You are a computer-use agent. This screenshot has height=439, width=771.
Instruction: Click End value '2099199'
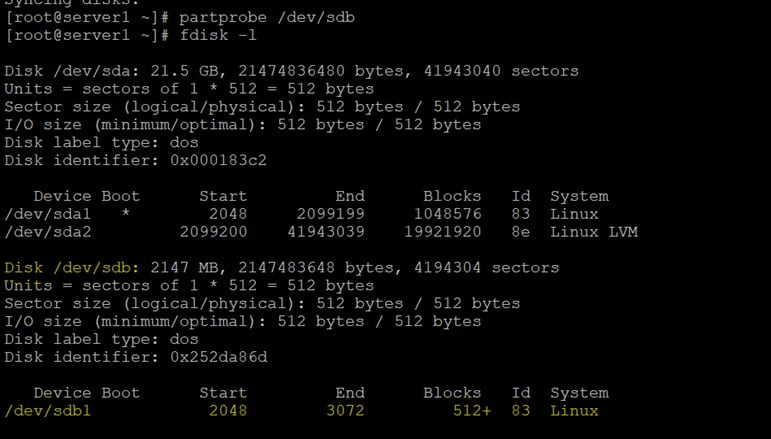click(x=330, y=214)
